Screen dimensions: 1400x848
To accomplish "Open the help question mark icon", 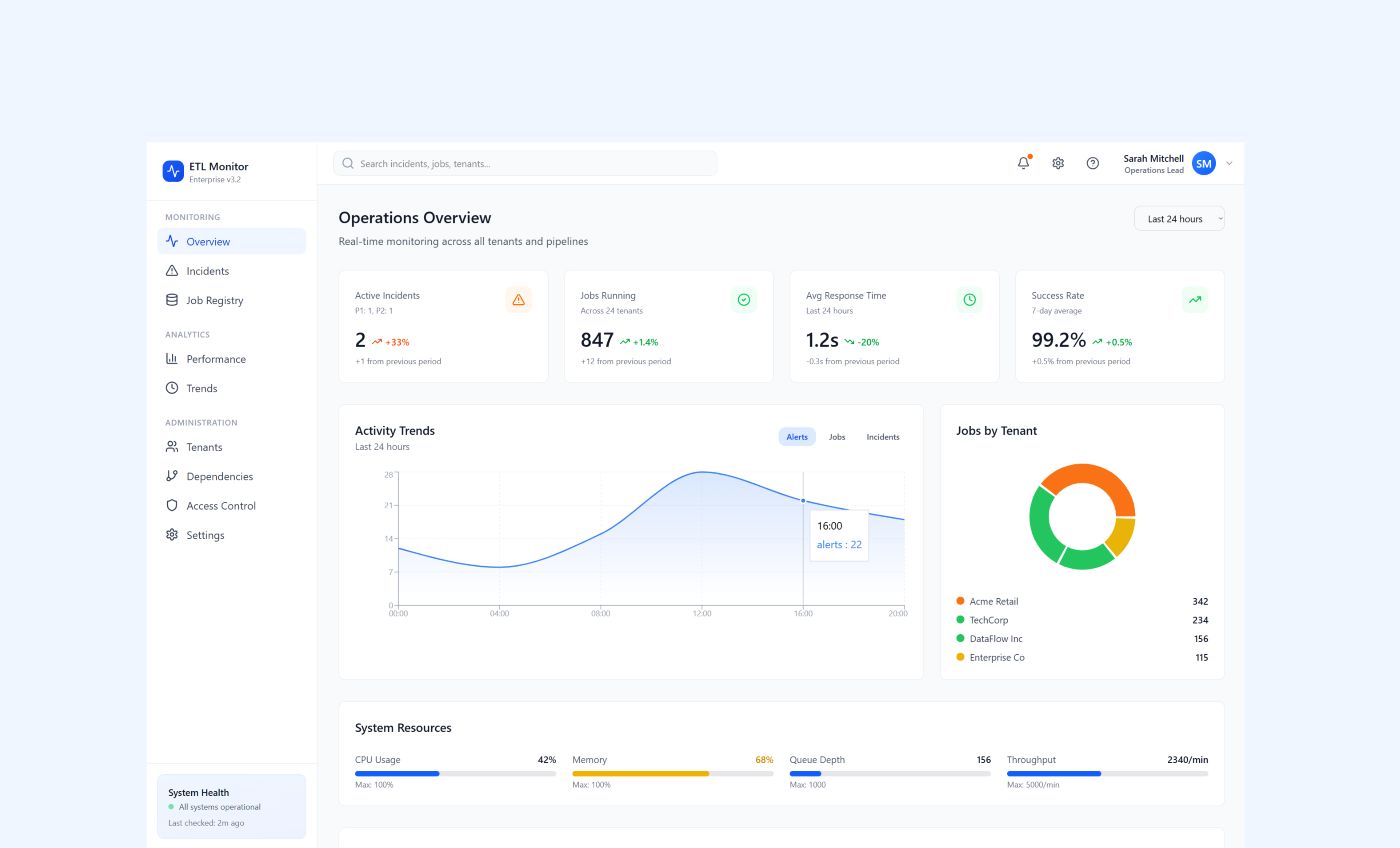I will [x=1093, y=163].
